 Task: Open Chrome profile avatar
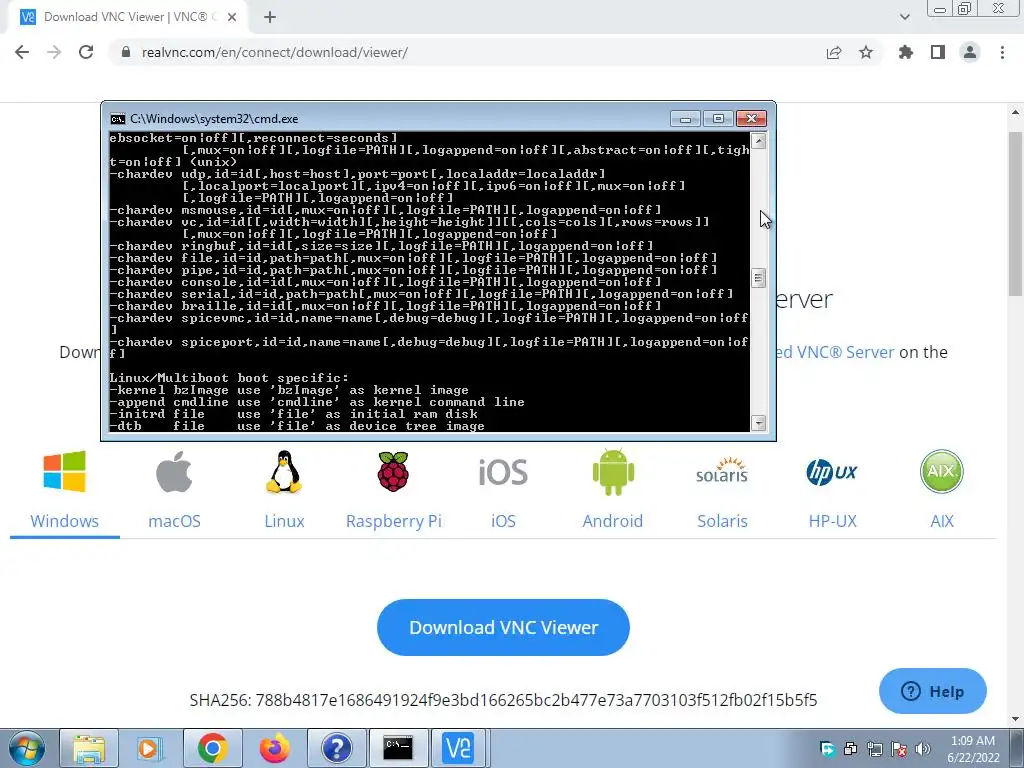pos(970,52)
